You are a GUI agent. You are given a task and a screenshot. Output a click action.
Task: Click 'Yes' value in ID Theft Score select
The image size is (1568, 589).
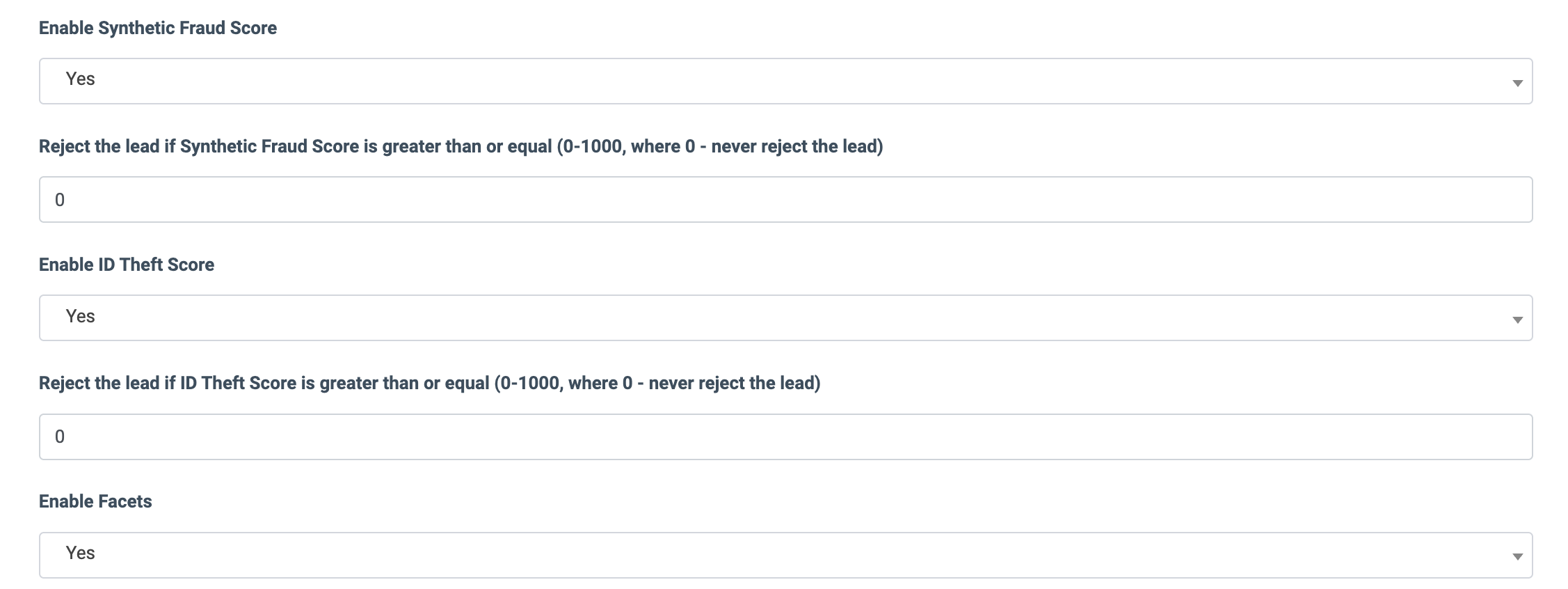pyautogui.click(x=81, y=317)
